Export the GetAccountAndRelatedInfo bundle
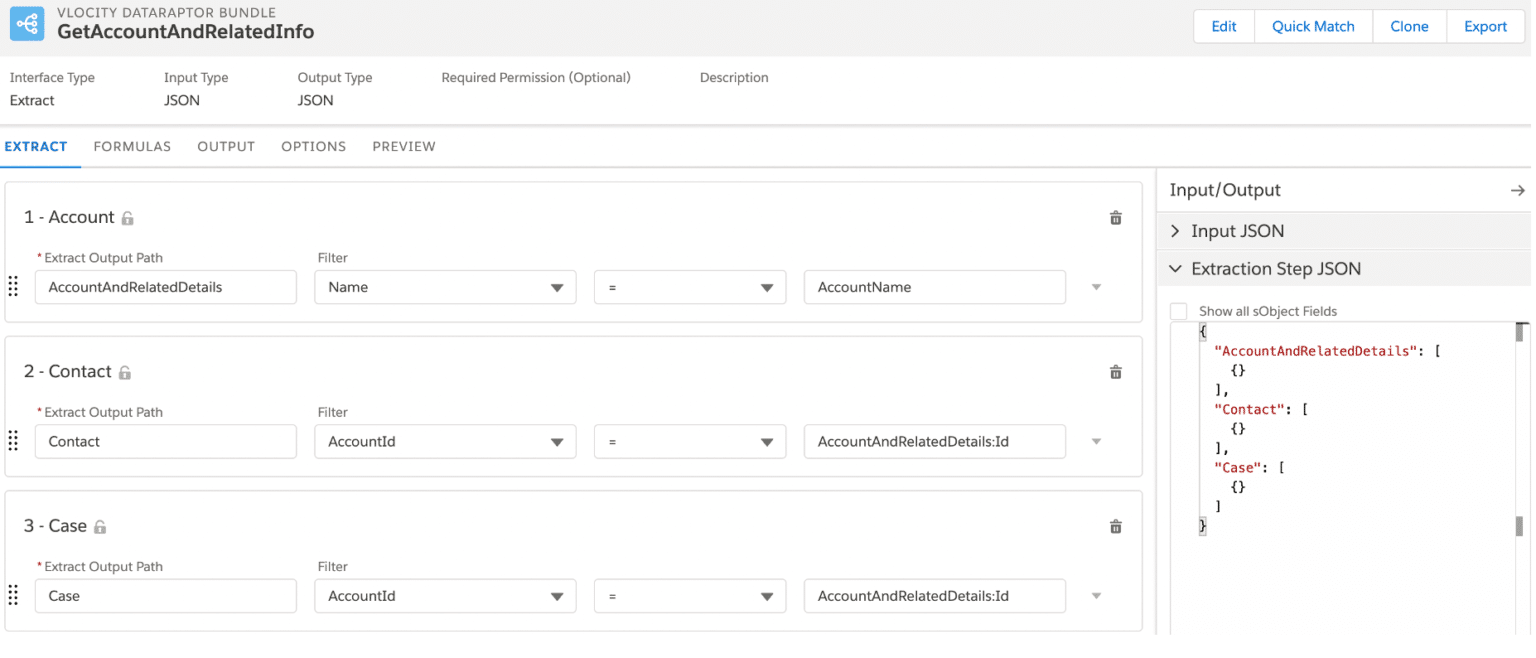The width and height of the screenshot is (1536, 658). coord(1486,26)
